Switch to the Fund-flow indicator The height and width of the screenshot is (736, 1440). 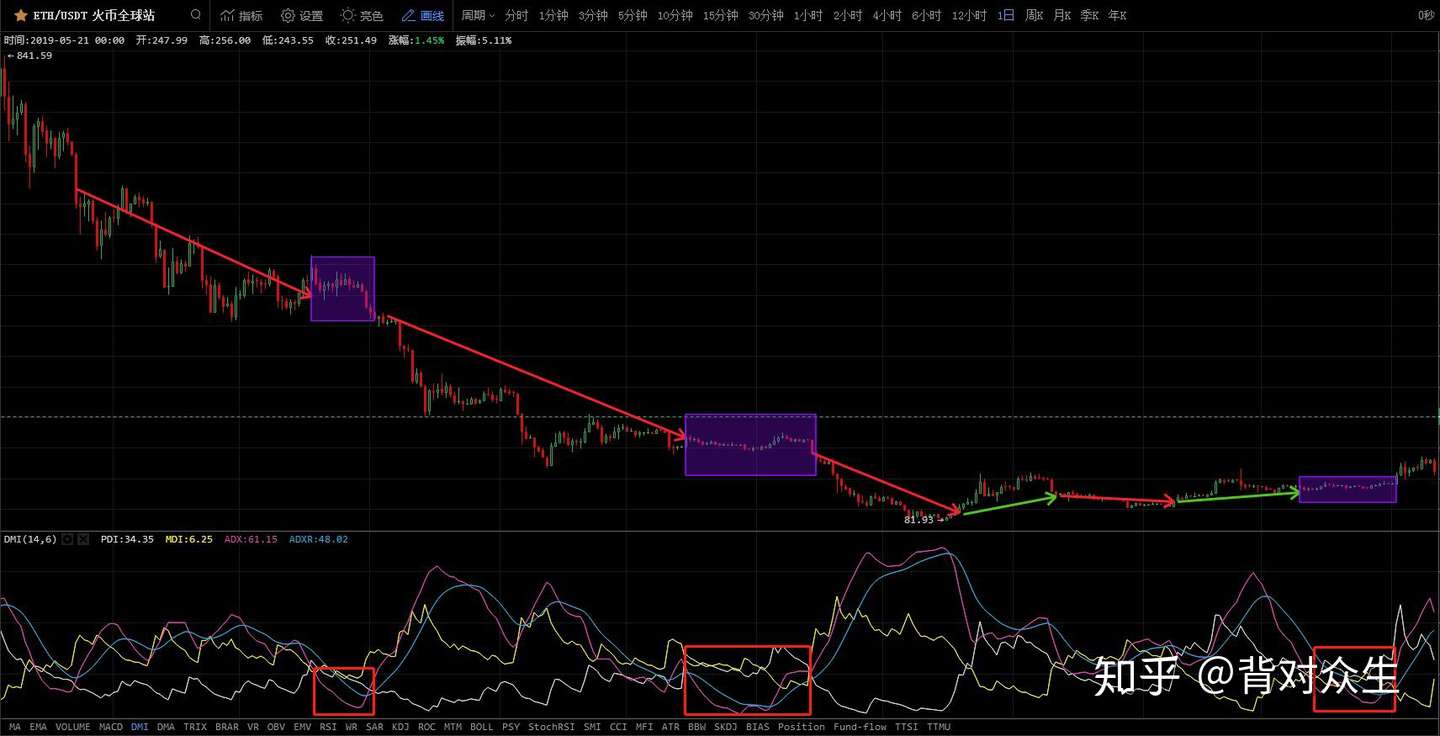point(860,727)
